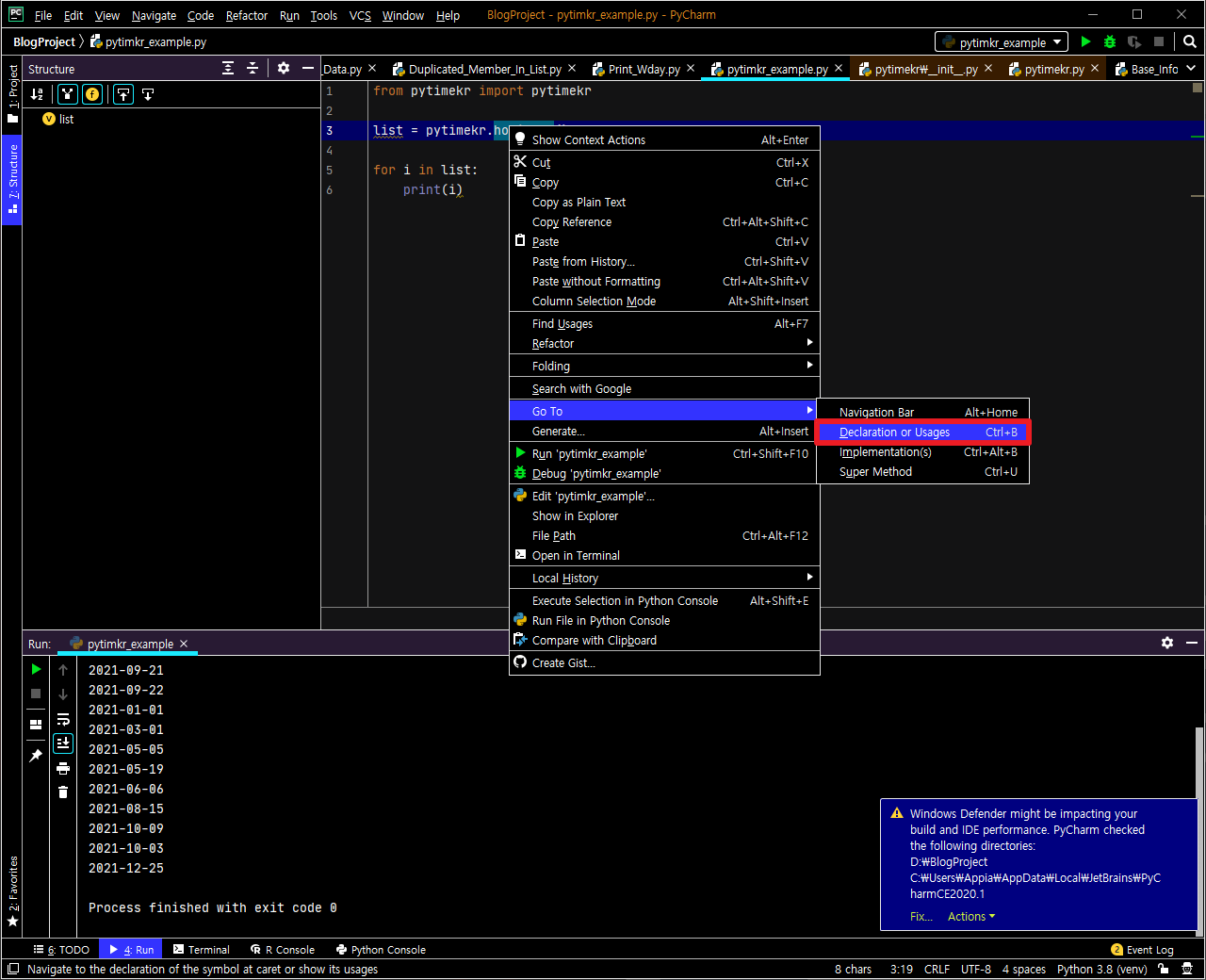Close the pytimkr_example Run tab
This screenshot has height=980, width=1206.
coord(185,644)
